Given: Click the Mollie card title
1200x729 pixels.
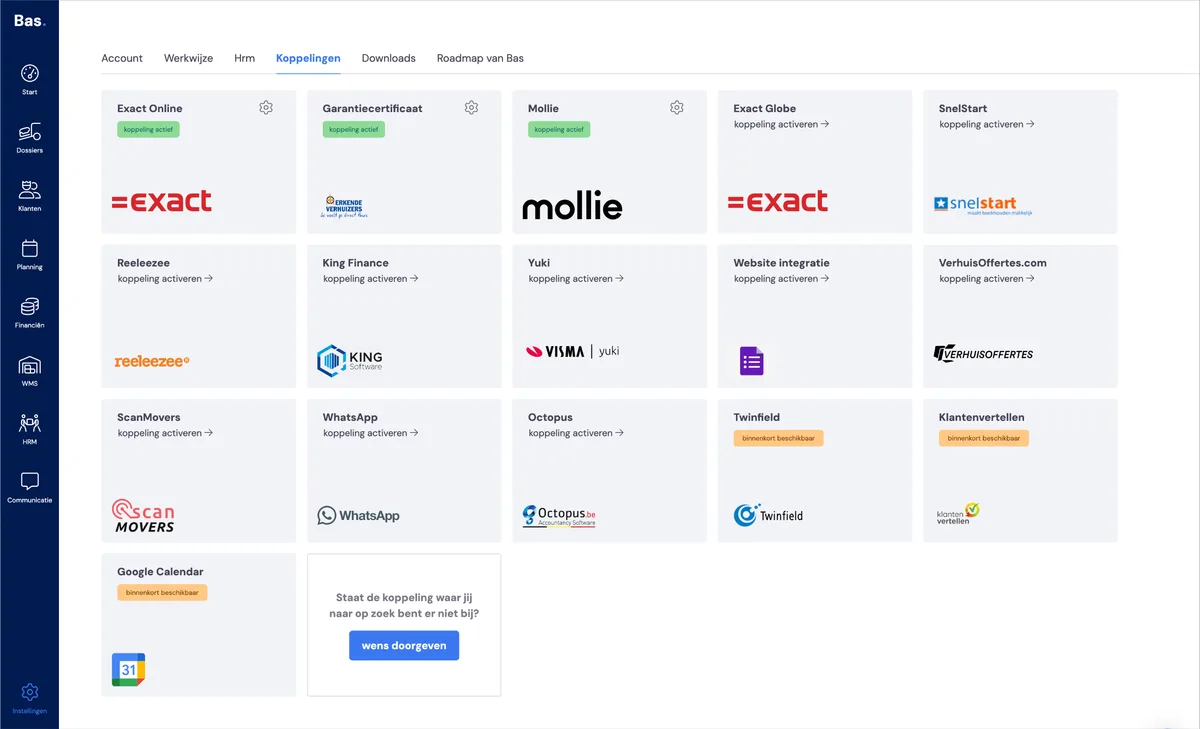Looking at the screenshot, I should click(x=544, y=108).
